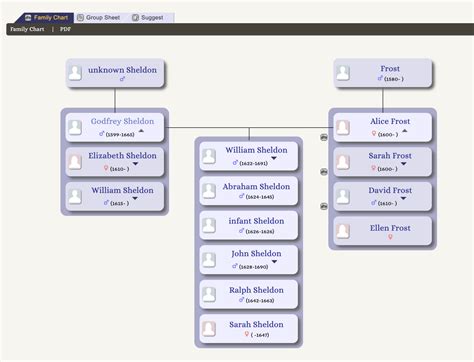Open the Abraham Sheldon name link
Viewport: 474px width, 362px height.
pyautogui.click(x=256, y=187)
